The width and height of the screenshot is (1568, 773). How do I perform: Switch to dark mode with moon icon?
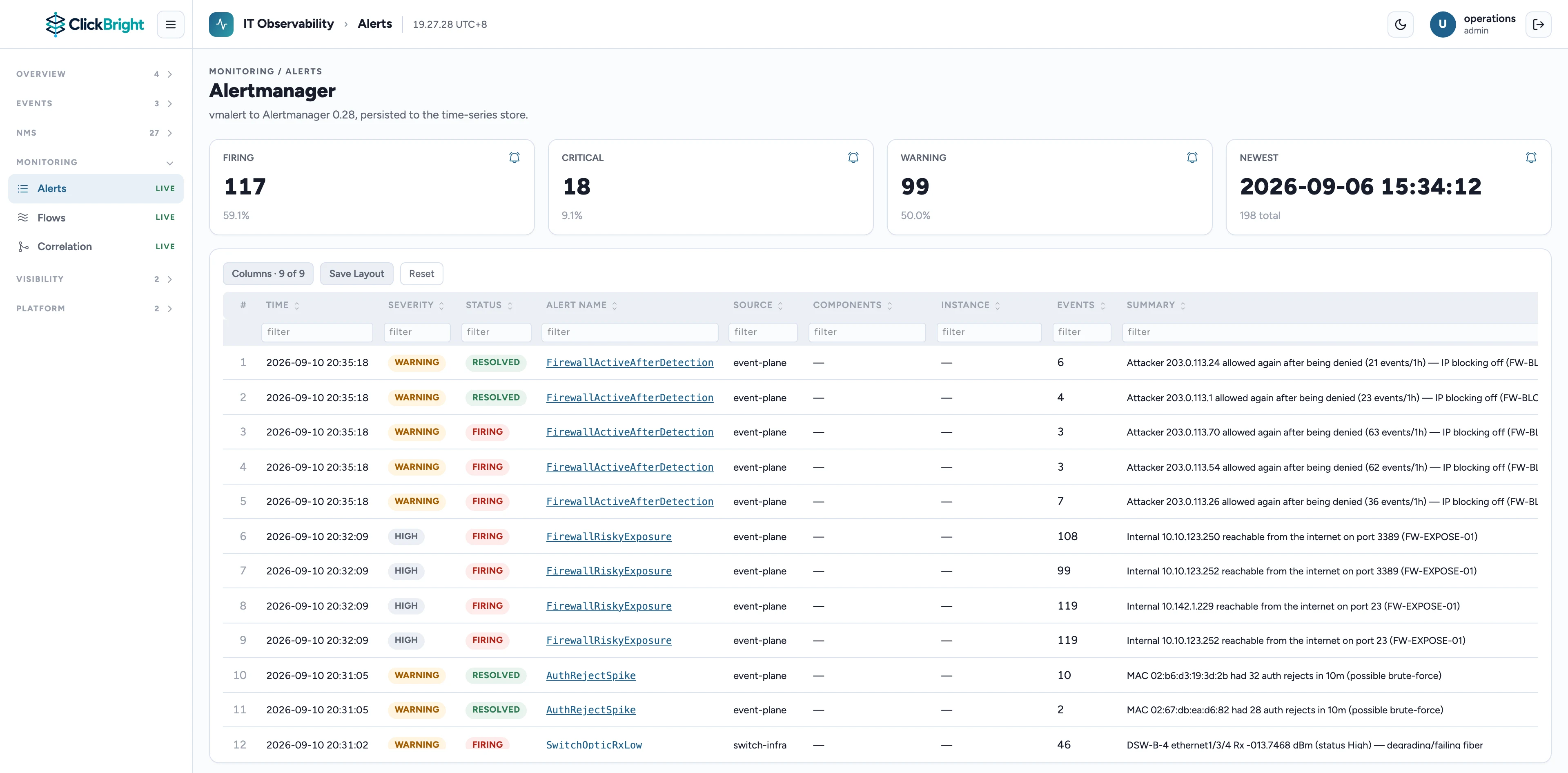[1400, 25]
